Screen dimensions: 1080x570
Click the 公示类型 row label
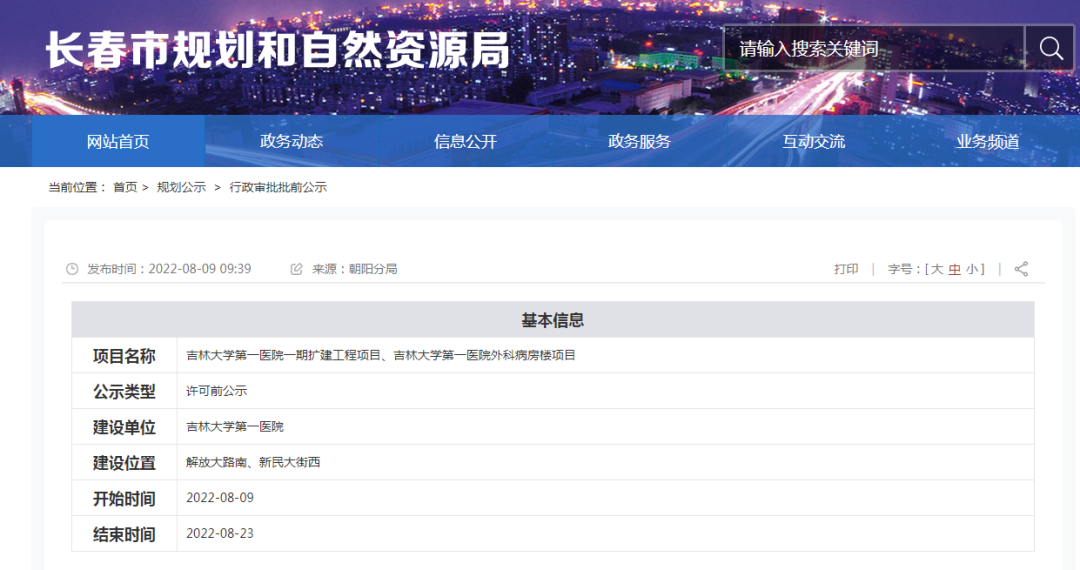click(124, 392)
